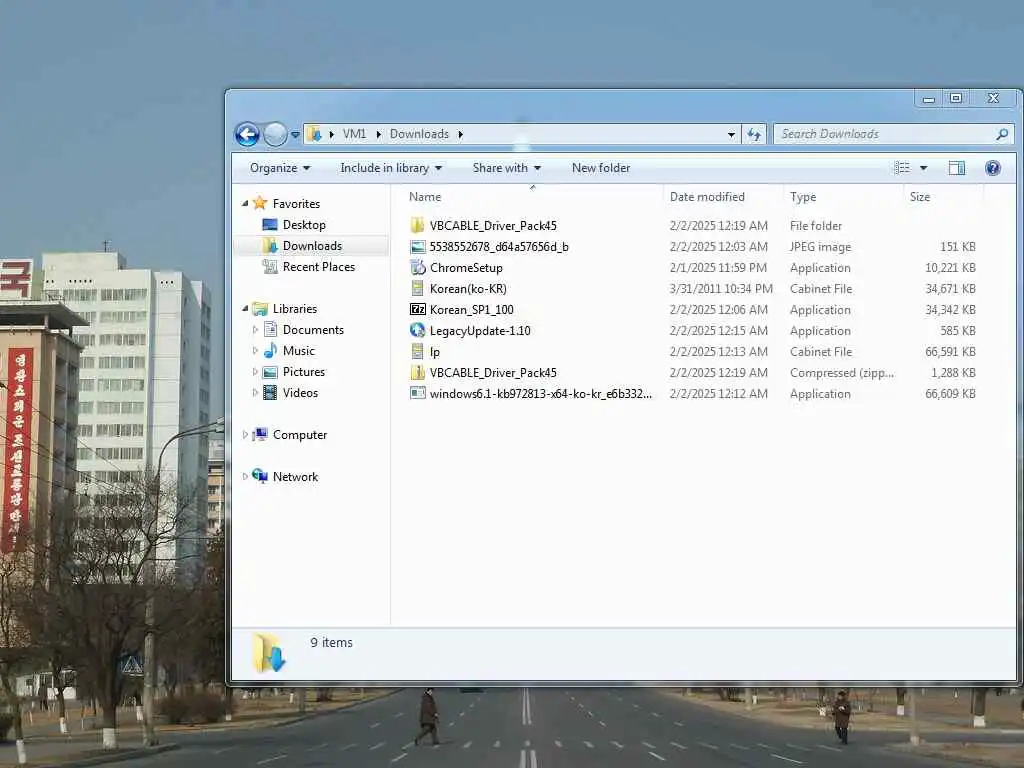Select the windows6.1-kb972813 application icon
The width and height of the screenshot is (1024, 768).
pyautogui.click(x=417, y=393)
